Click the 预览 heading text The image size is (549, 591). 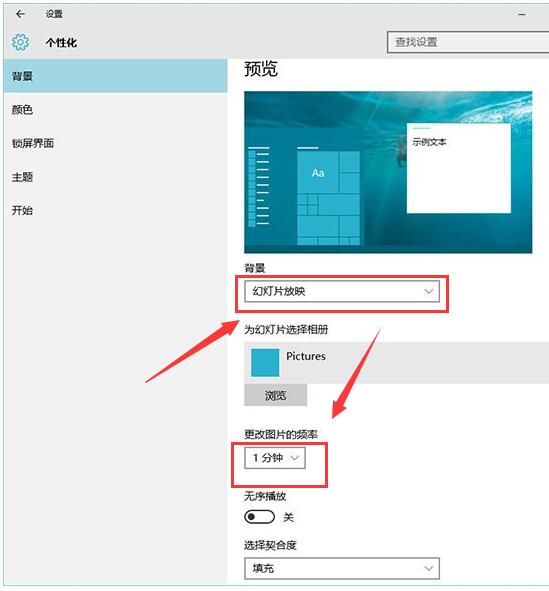[x=261, y=69]
